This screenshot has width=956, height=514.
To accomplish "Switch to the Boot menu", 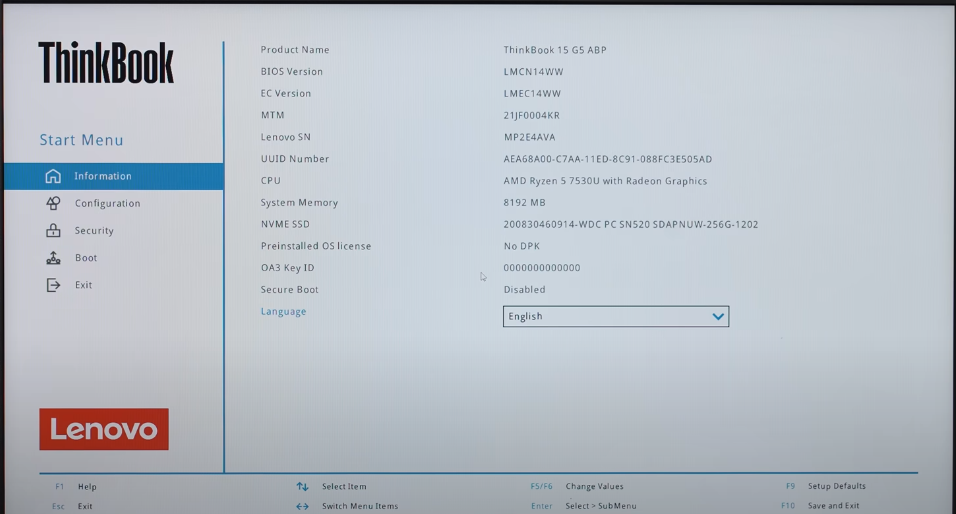I will pos(114,258).
